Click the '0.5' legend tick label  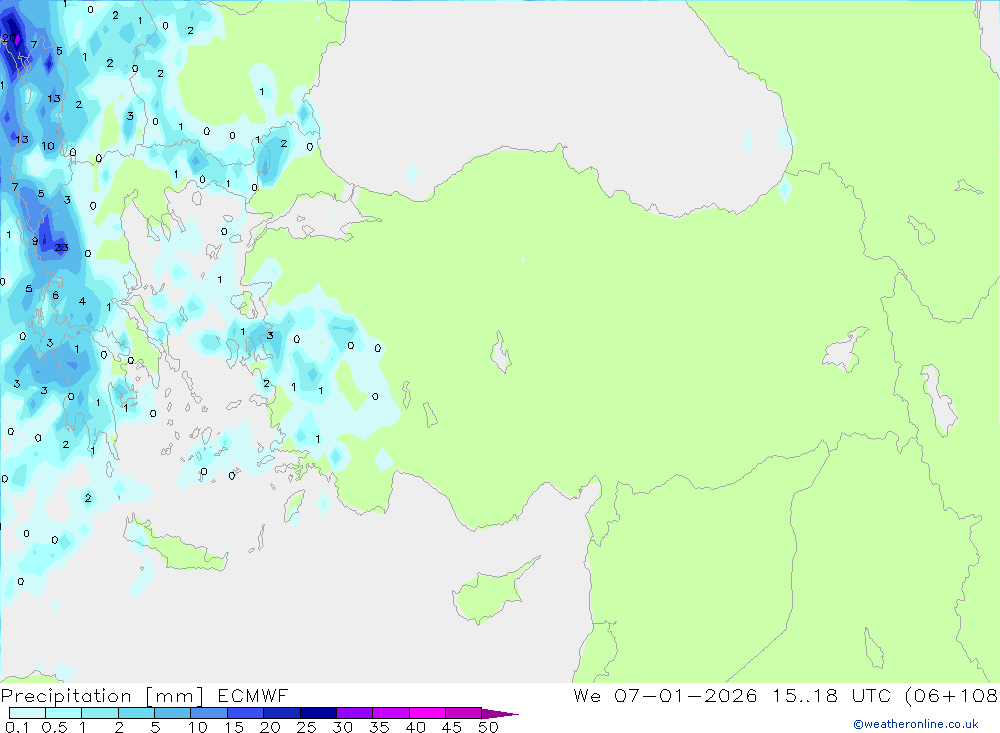tap(54, 727)
